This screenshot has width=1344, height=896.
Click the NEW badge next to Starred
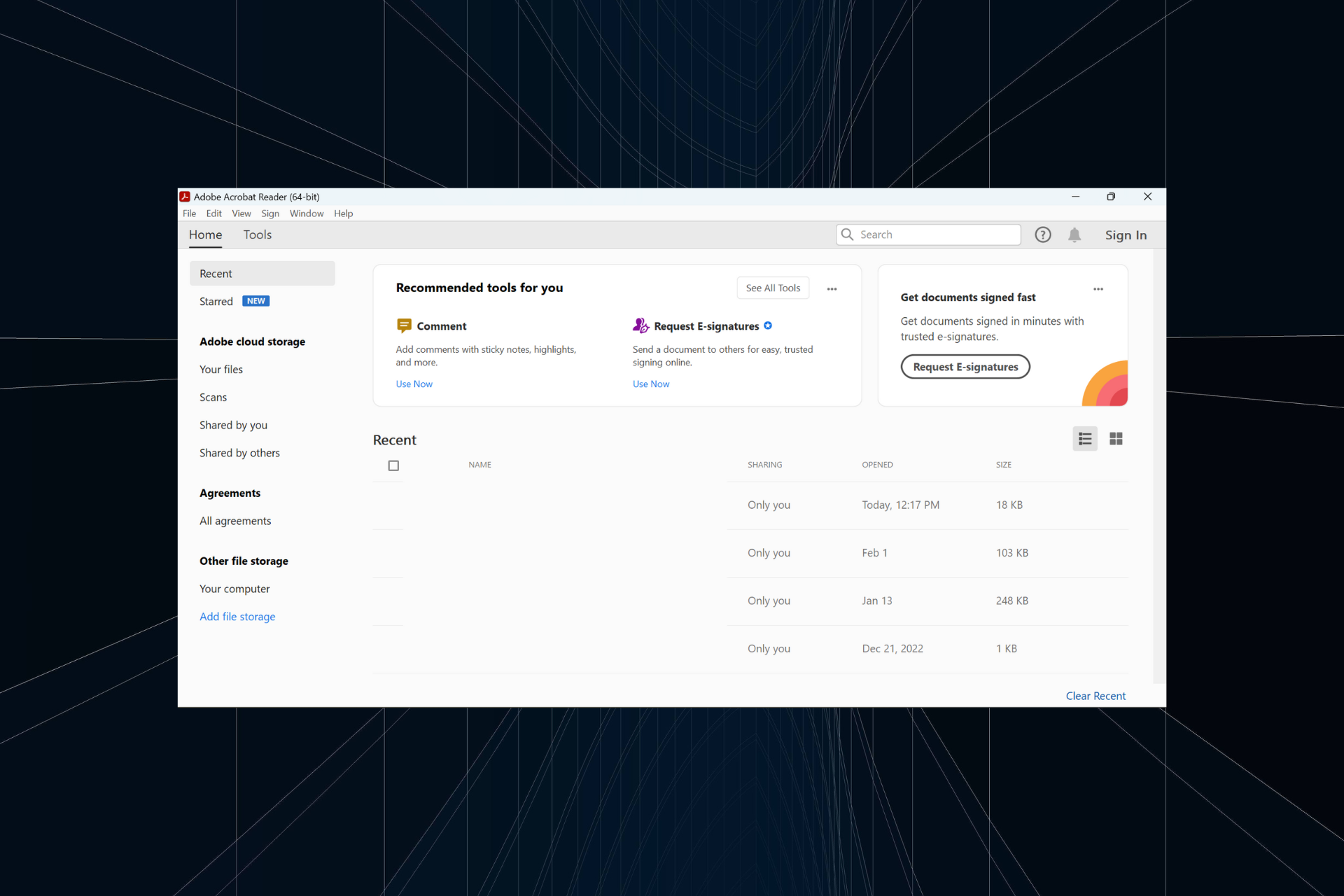pos(256,301)
